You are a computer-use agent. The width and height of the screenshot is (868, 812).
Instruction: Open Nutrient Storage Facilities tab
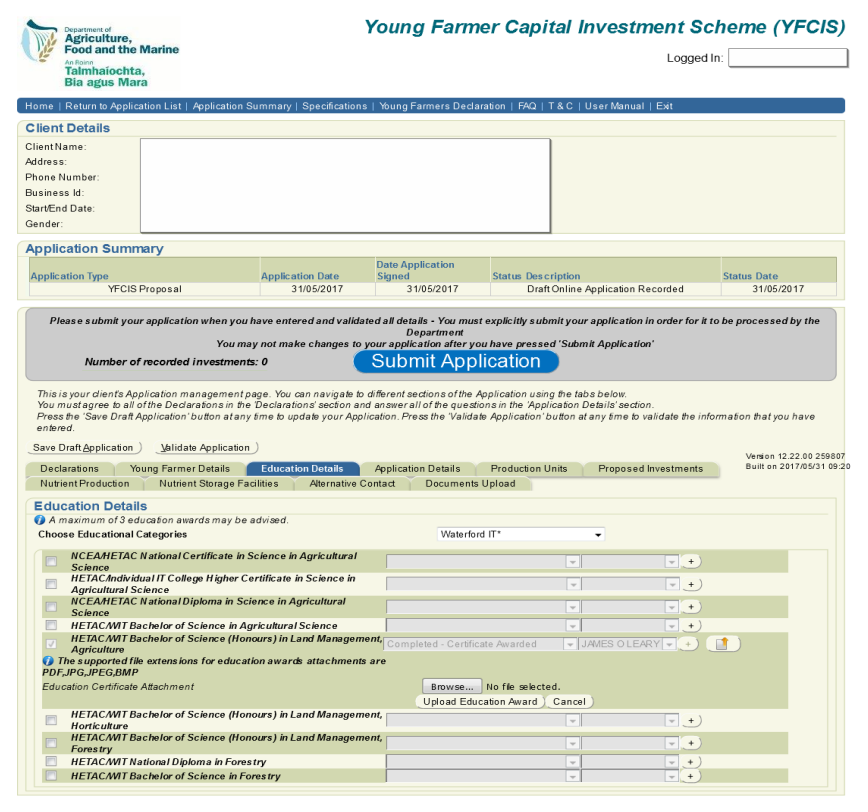click(x=219, y=484)
